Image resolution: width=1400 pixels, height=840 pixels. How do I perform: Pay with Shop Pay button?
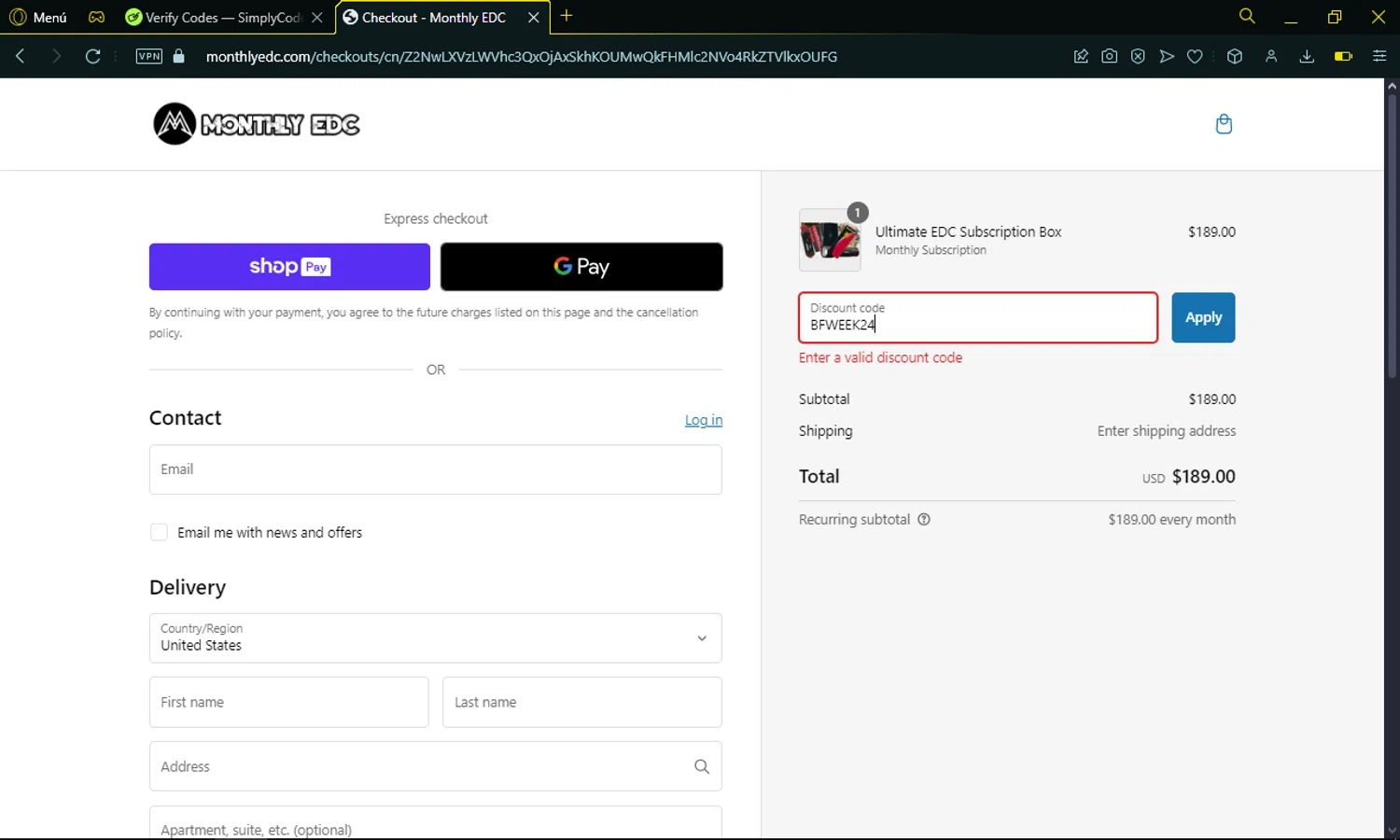coord(289,267)
